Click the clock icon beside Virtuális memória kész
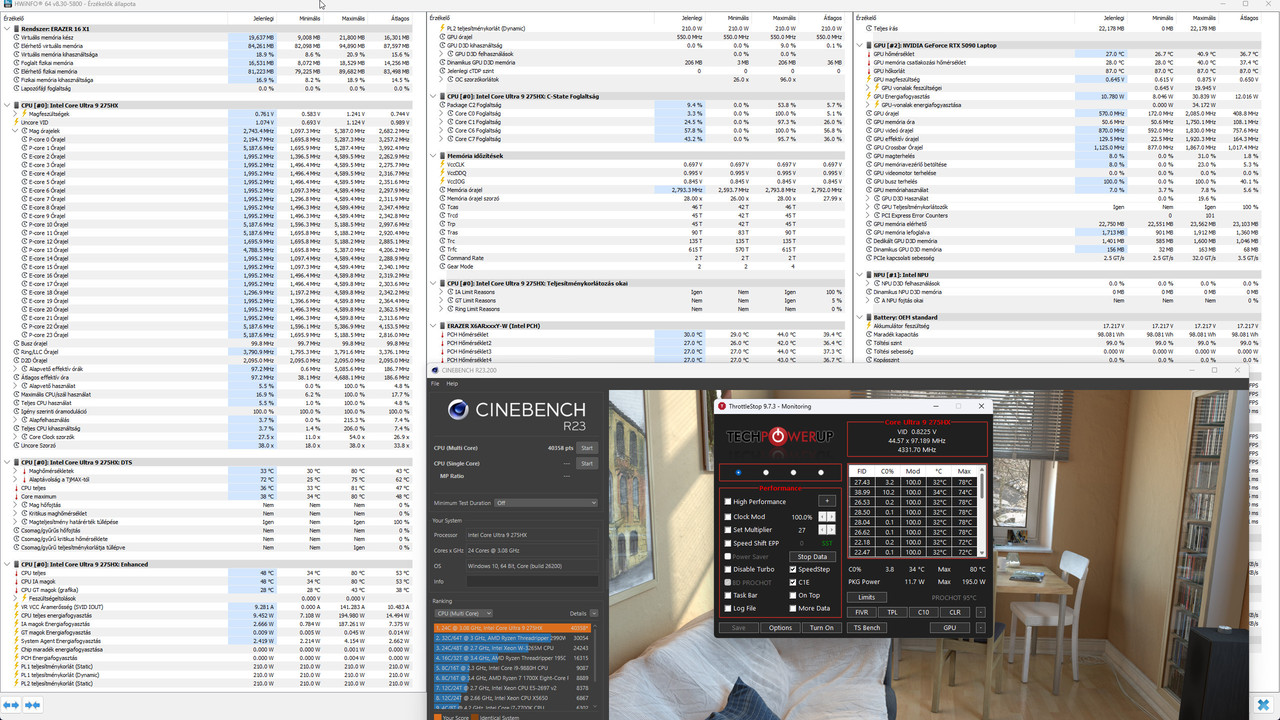1280x720 pixels. (x=16, y=37)
